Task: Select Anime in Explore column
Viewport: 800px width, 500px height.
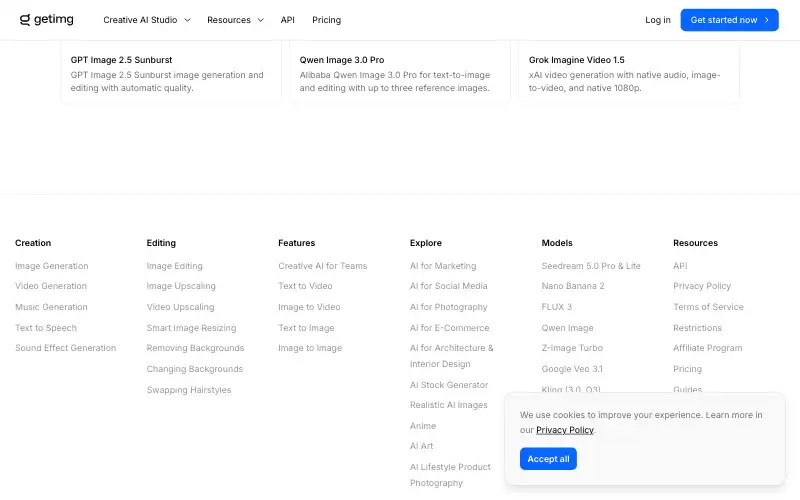Action: pos(423,426)
